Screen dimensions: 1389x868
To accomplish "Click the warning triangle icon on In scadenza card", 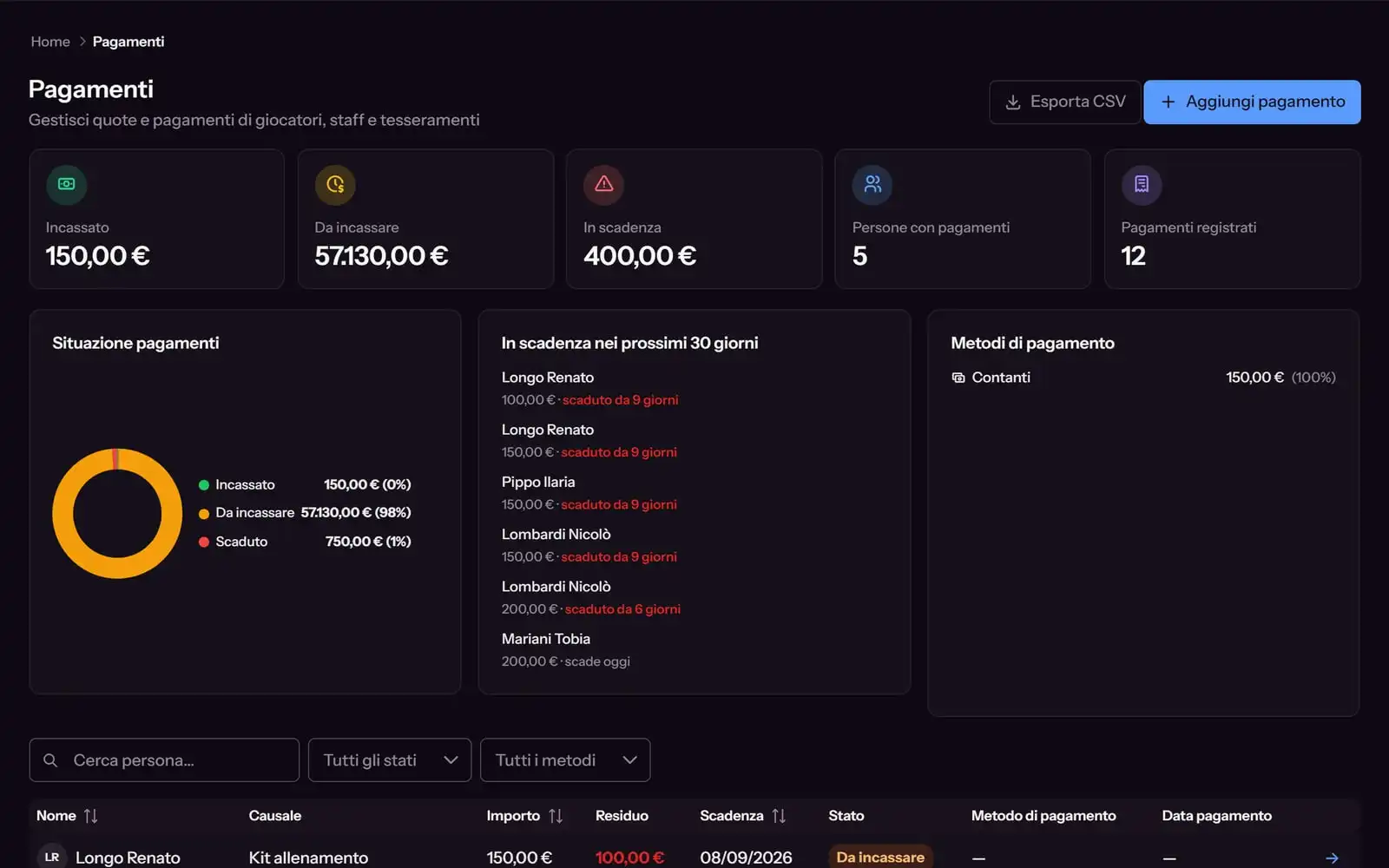I will (604, 184).
